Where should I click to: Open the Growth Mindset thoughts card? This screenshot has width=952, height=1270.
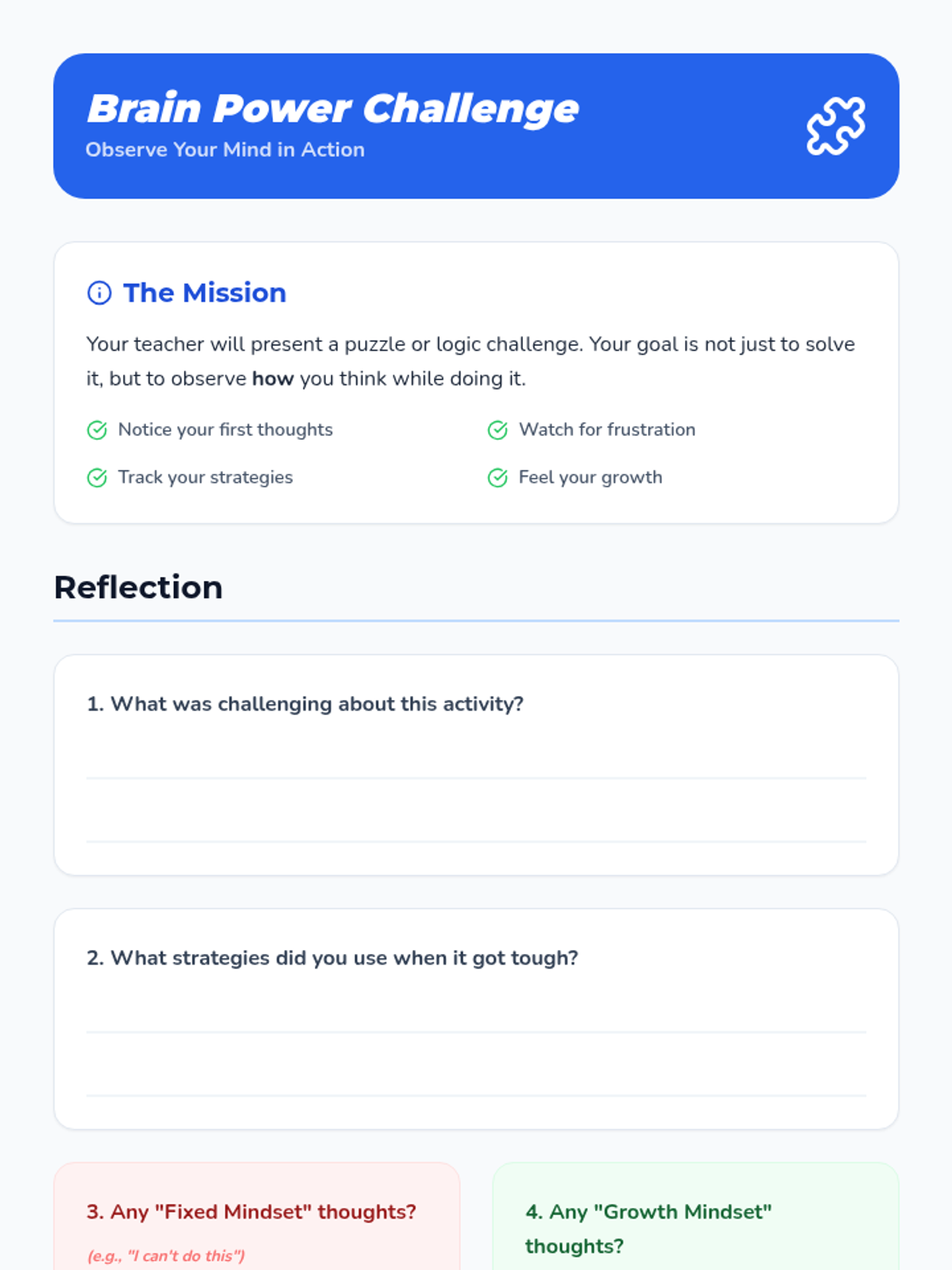click(x=696, y=1216)
